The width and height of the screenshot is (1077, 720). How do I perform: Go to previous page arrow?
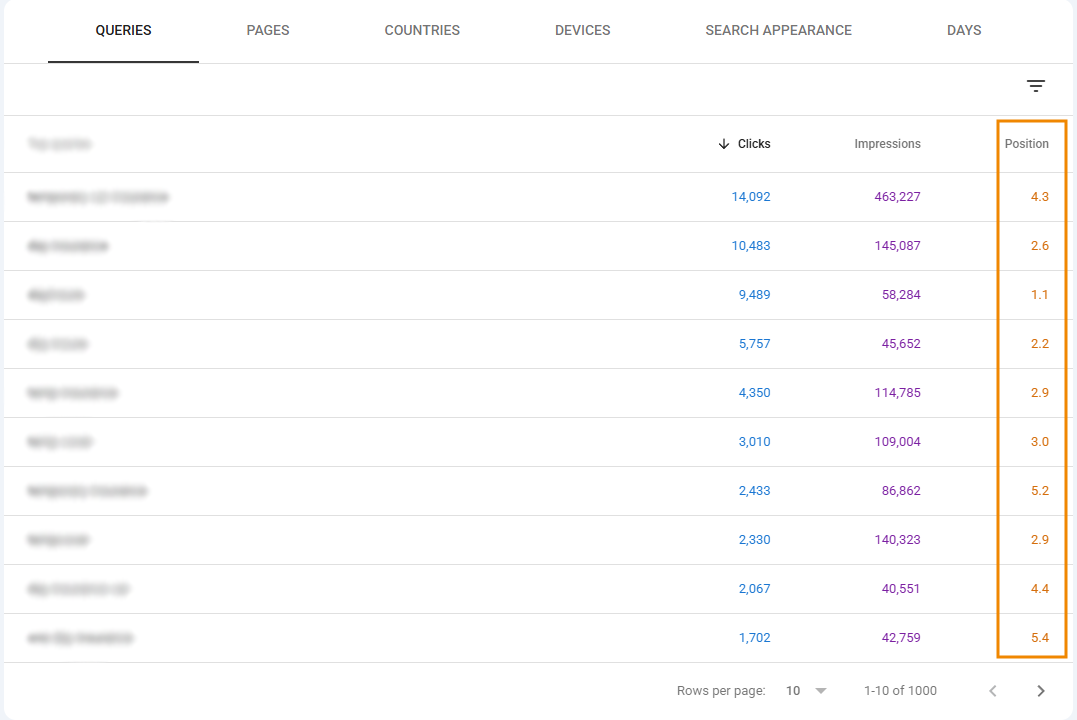coord(993,691)
